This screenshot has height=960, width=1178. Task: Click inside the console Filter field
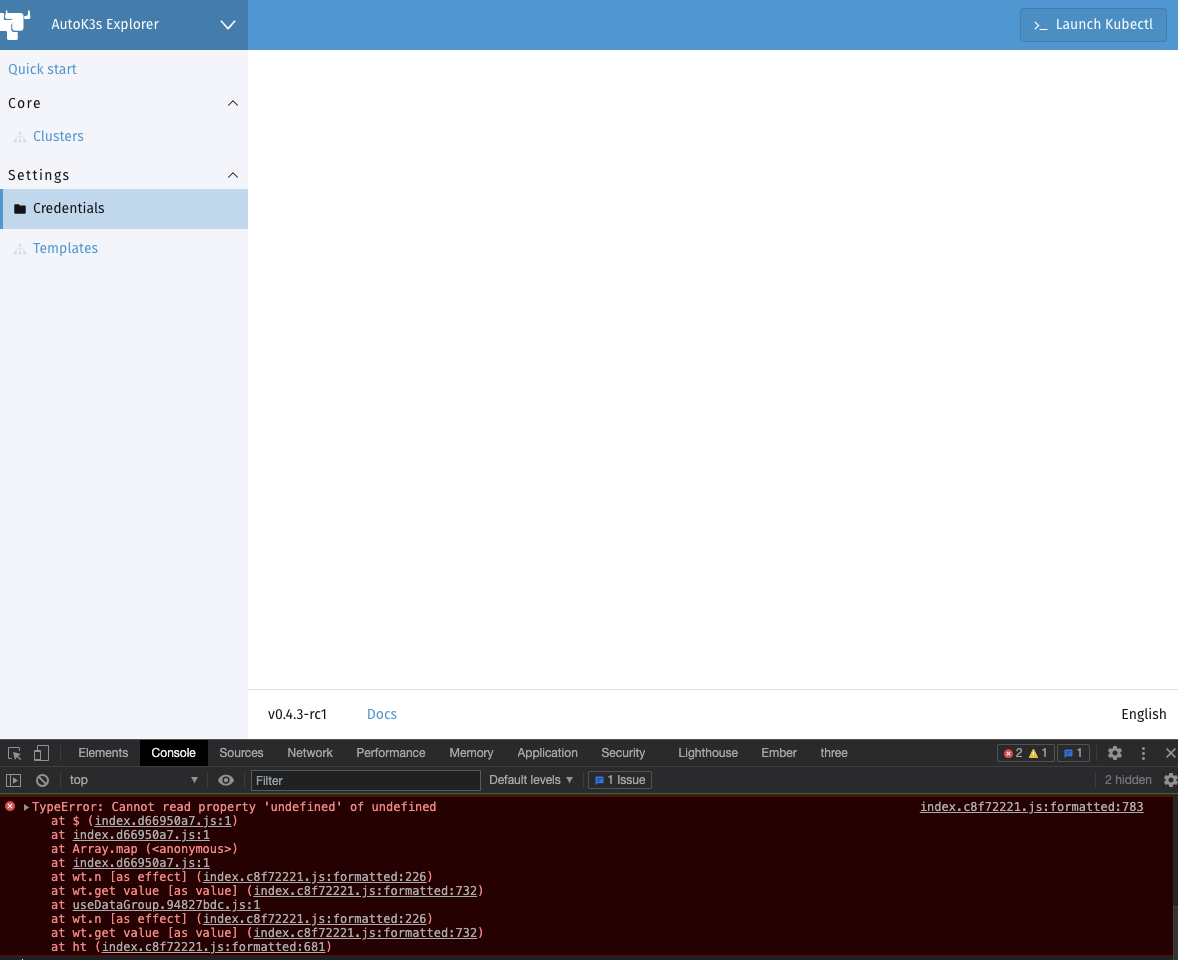point(365,780)
